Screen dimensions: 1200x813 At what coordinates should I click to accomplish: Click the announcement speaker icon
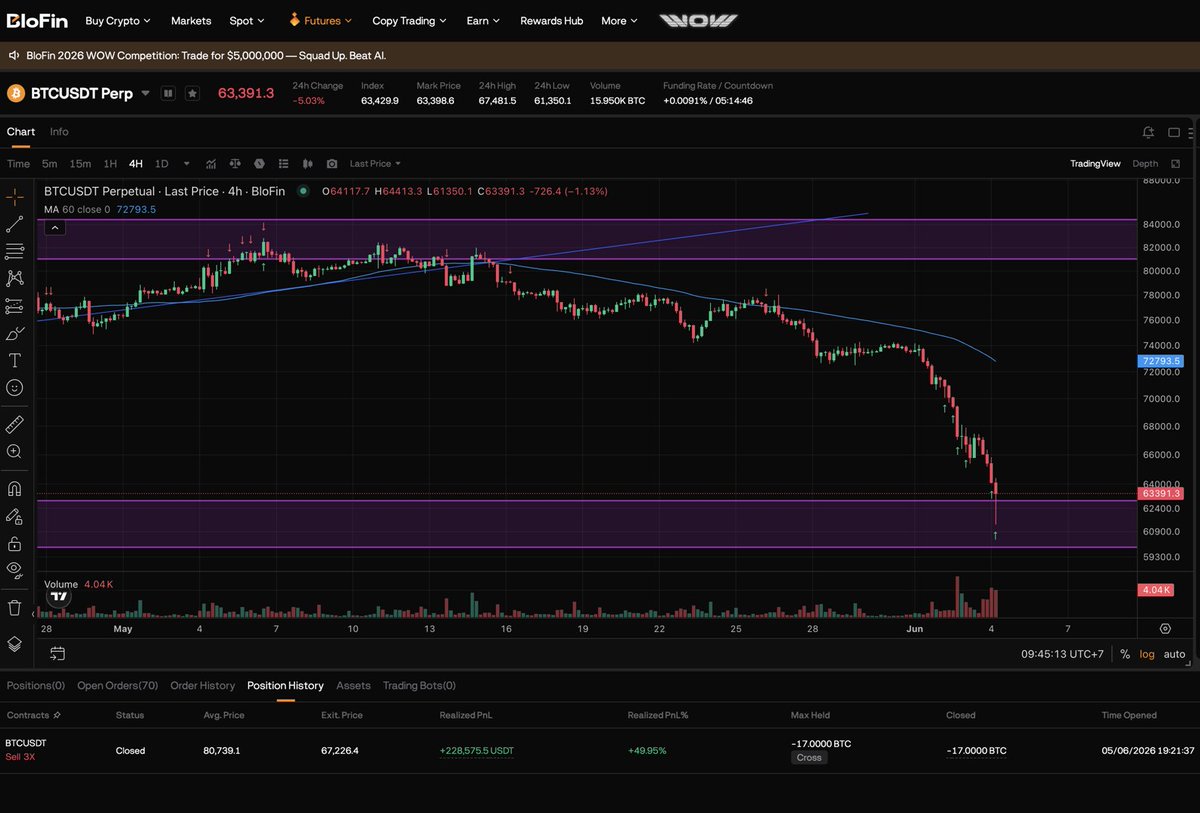[x=15, y=56]
